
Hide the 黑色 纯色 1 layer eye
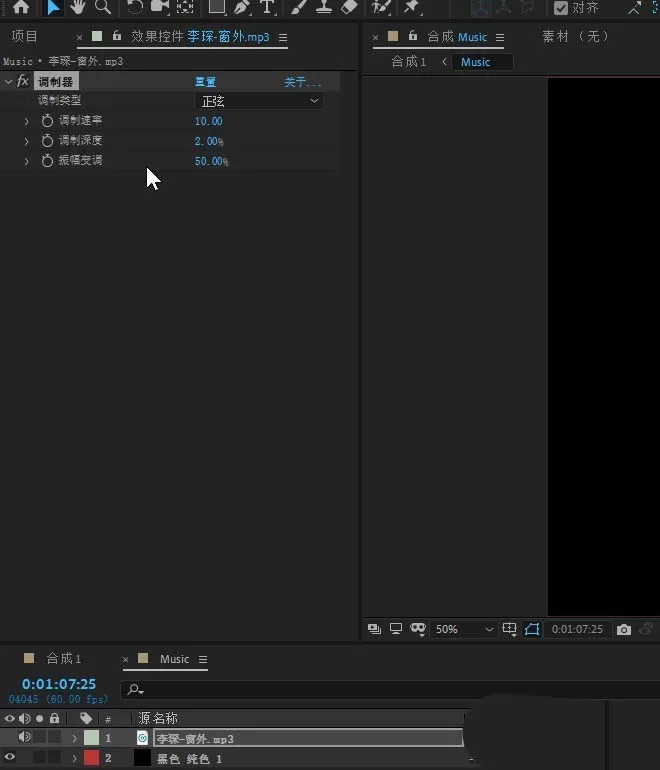[9, 757]
